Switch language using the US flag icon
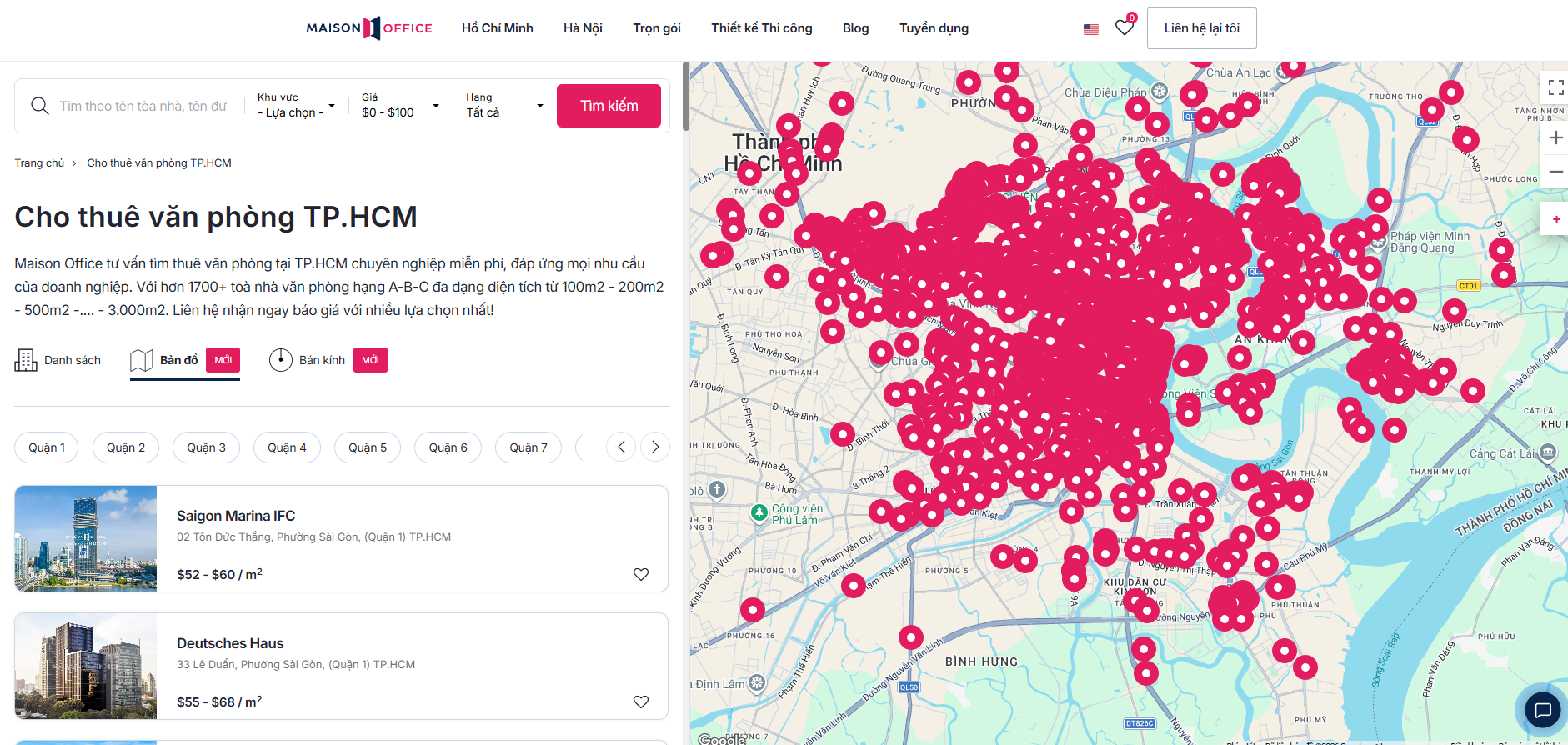1568x745 pixels. point(1090,29)
